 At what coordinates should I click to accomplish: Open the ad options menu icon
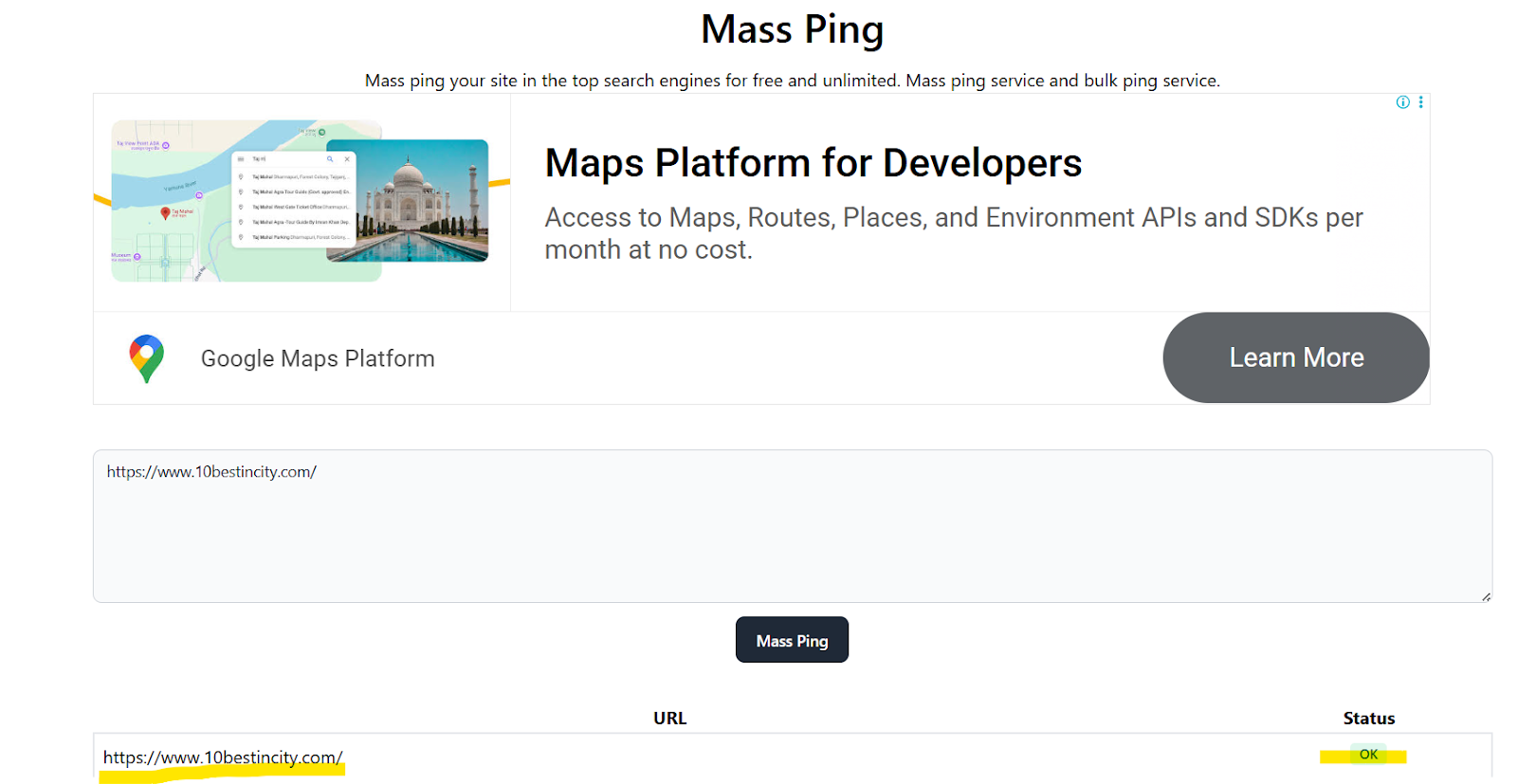1420,102
